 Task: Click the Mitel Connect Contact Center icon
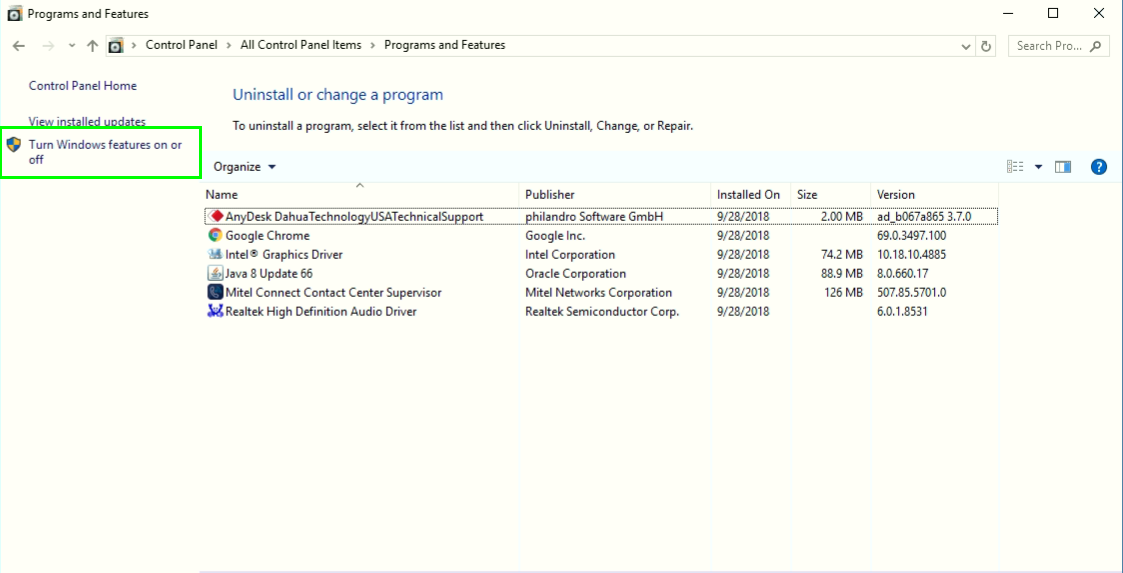pyautogui.click(x=215, y=293)
